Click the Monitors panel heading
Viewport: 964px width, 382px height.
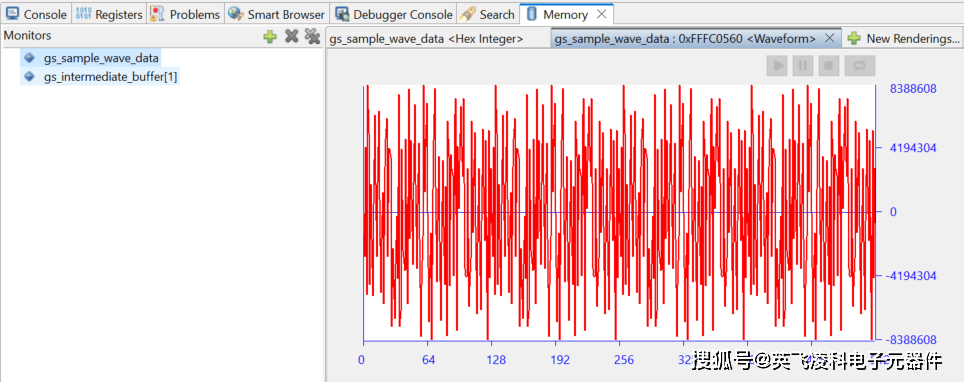[x=27, y=36]
